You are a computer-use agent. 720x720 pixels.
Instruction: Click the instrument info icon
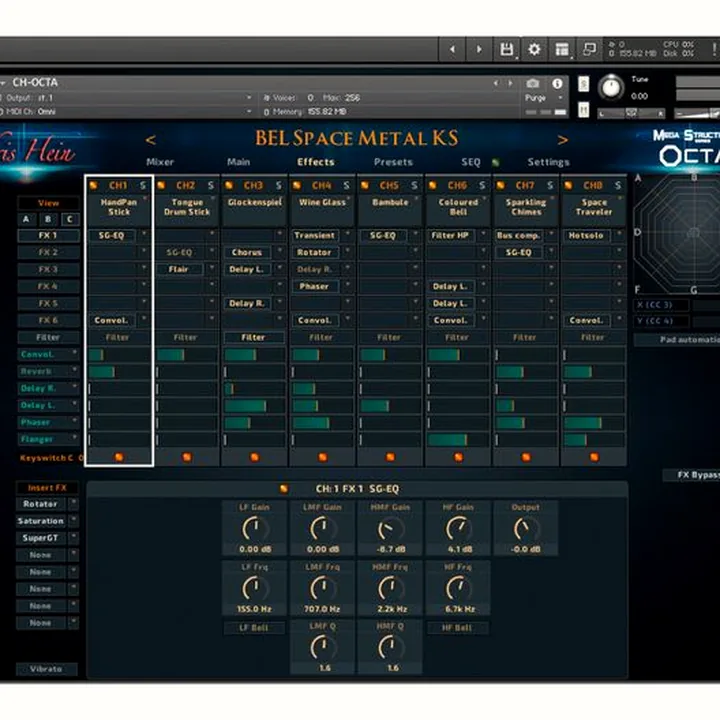click(x=557, y=84)
